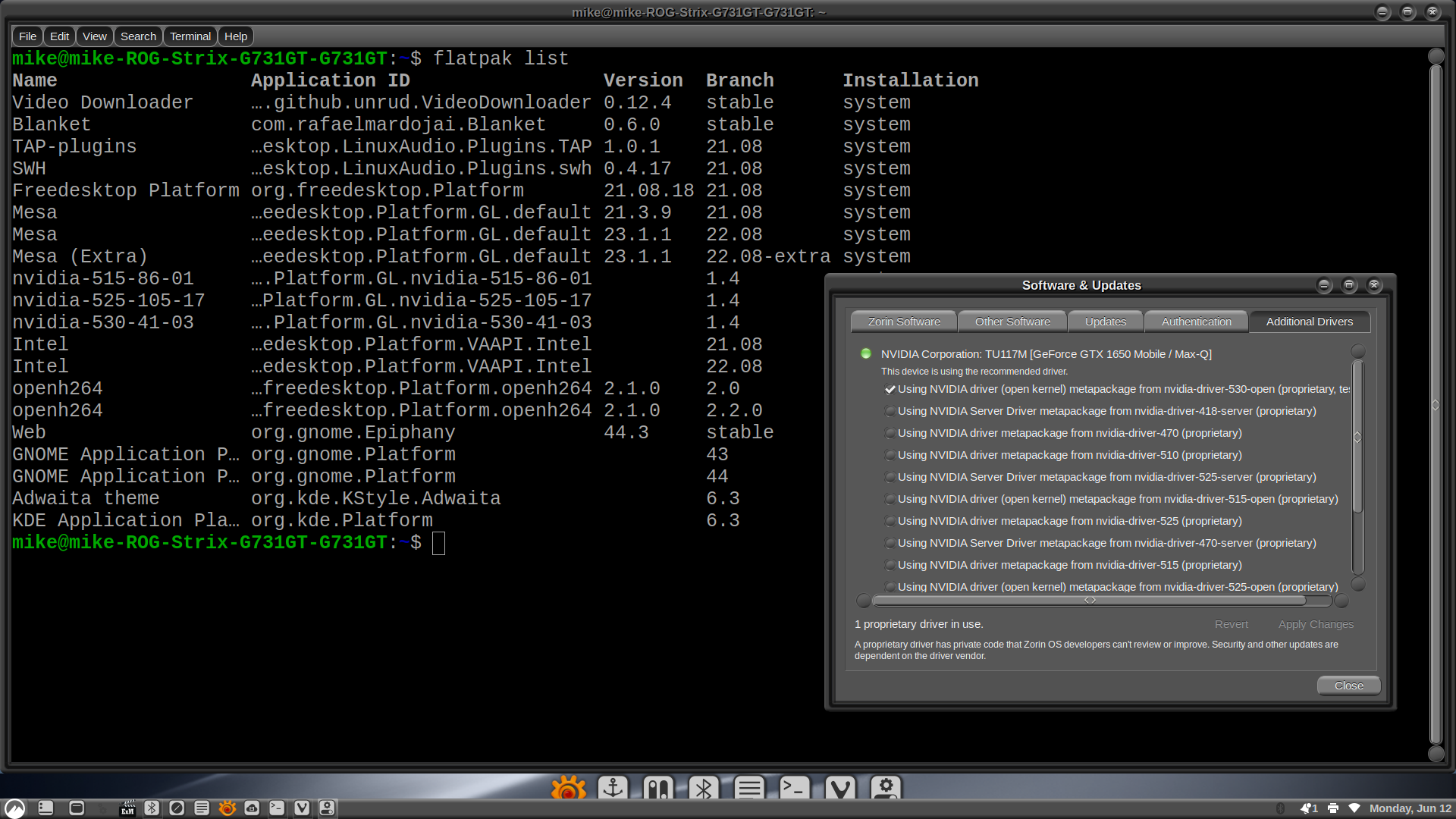Click the network Wi-Fi icon in system tray

coord(1354,808)
